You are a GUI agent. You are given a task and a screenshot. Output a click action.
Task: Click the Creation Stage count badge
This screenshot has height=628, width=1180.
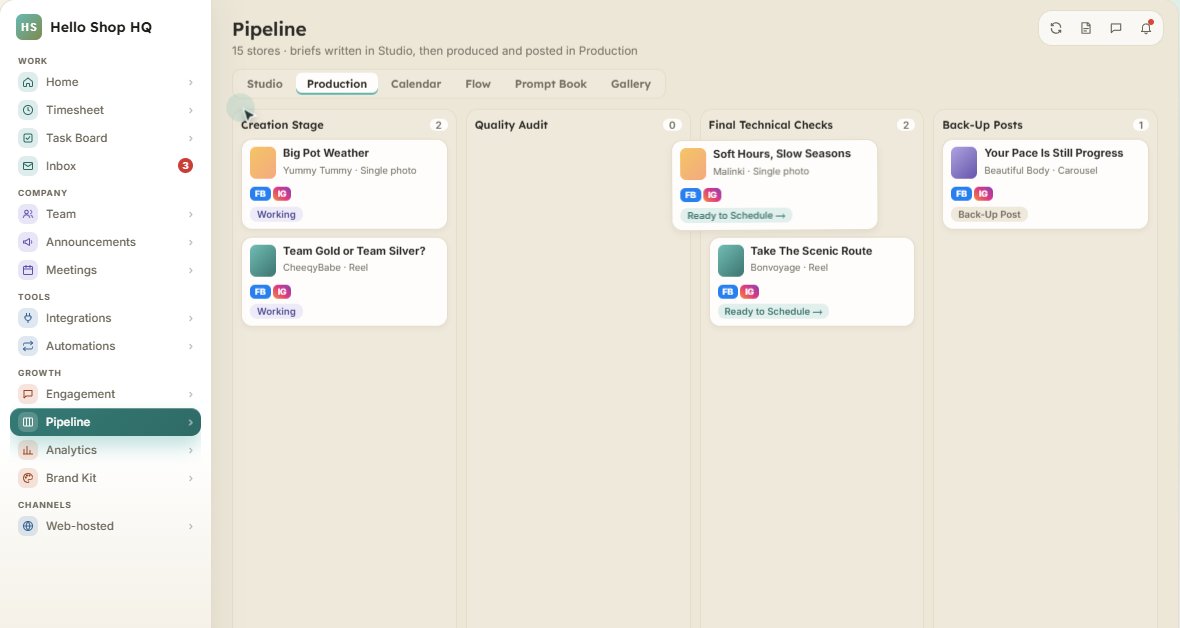point(438,125)
